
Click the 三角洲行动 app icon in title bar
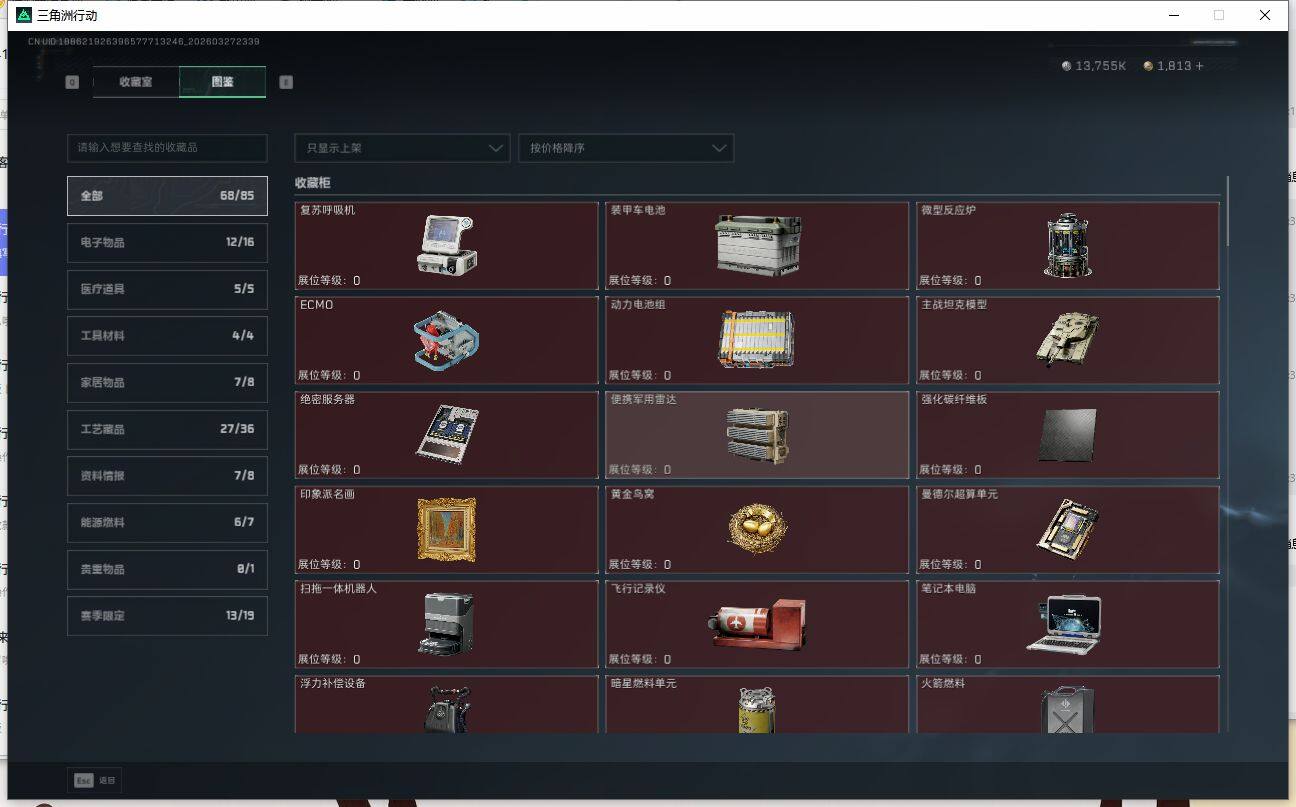click(x=24, y=15)
